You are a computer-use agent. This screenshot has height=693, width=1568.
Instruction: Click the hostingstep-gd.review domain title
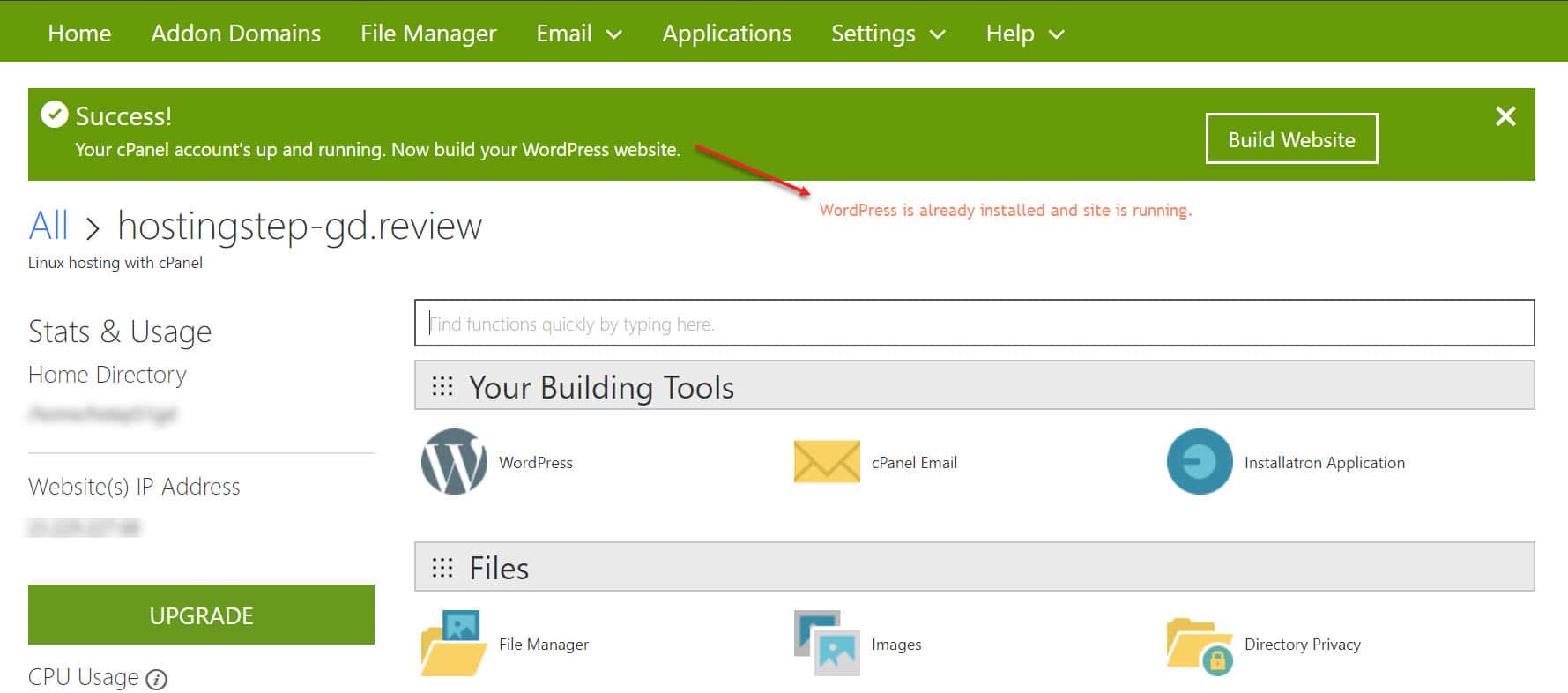click(x=300, y=227)
